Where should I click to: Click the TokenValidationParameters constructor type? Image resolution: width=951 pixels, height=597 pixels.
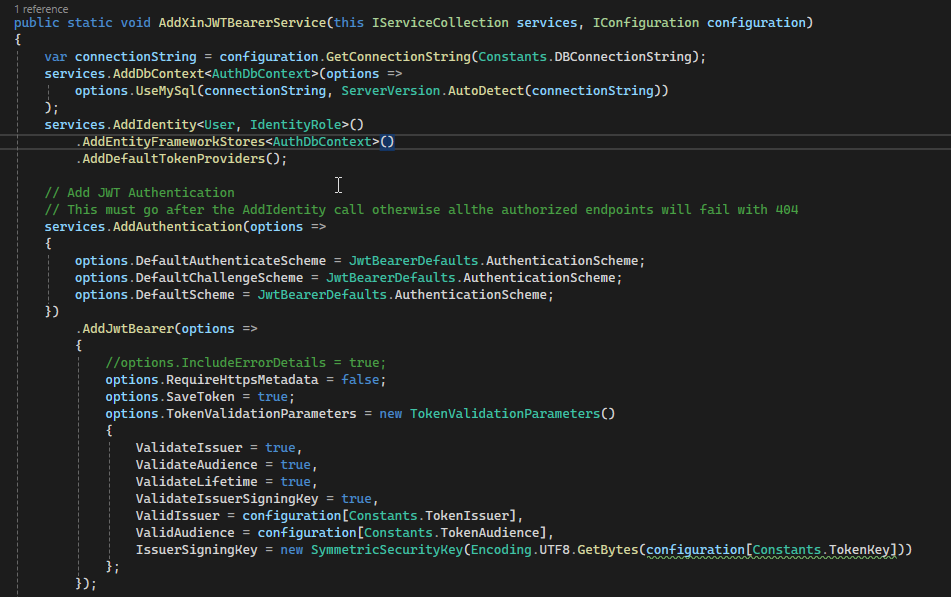505,413
